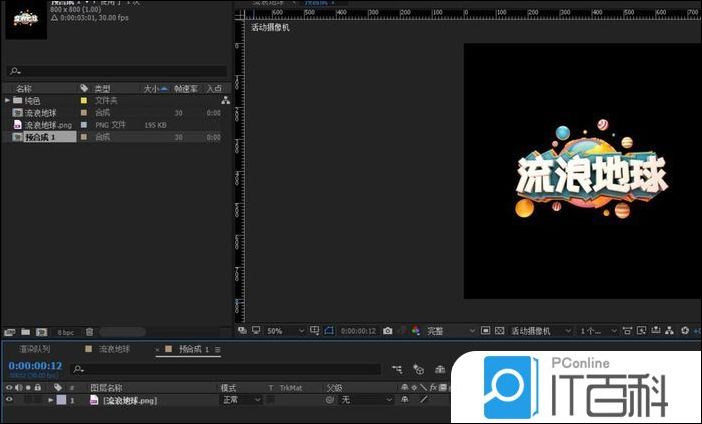The height and width of the screenshot is (424, 702).
Task: Open the 无 parent layer dropdown
Action: click(366, 399)
